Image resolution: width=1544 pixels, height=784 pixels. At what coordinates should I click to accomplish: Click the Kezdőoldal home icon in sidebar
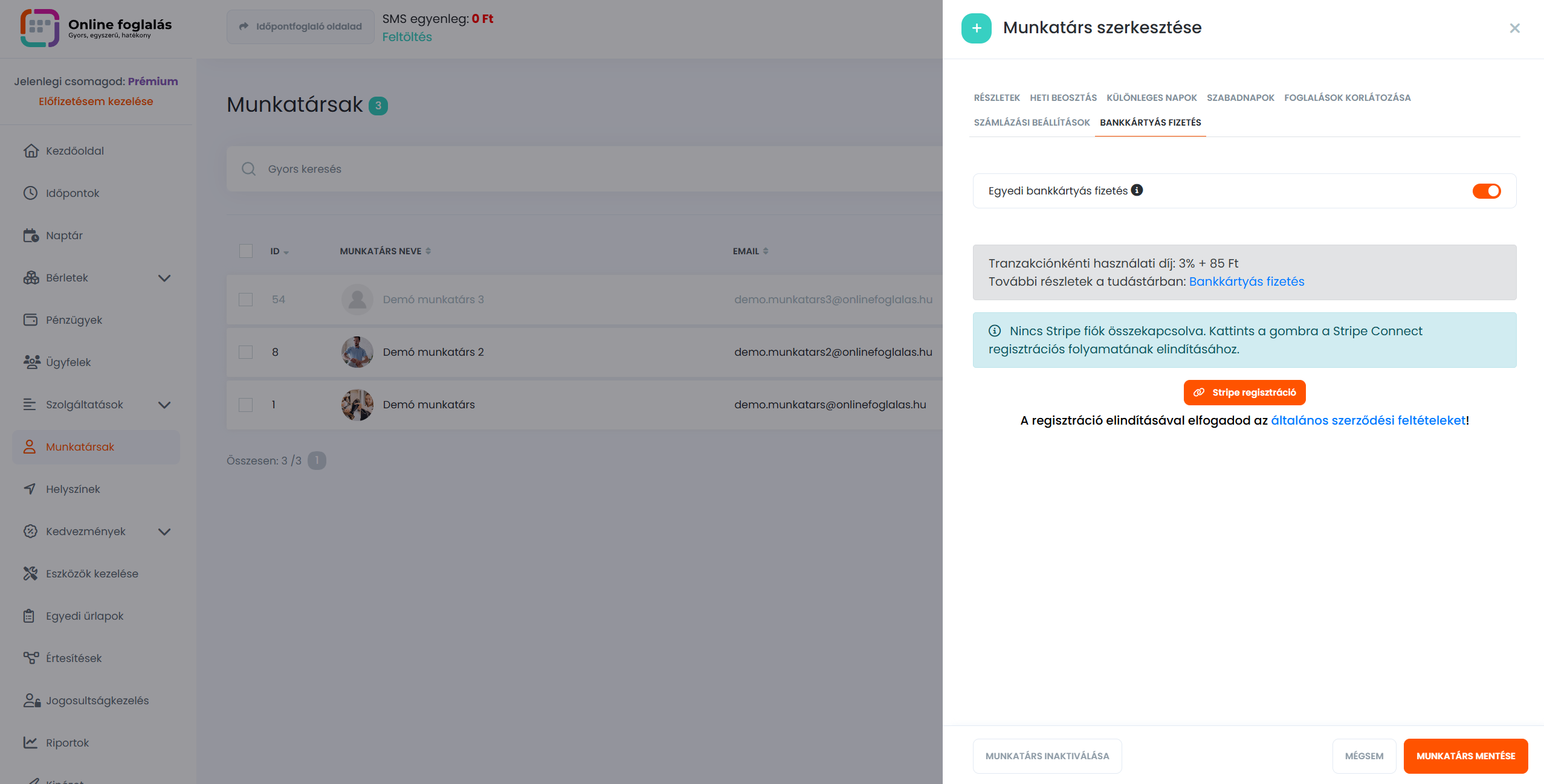point(30,151)
